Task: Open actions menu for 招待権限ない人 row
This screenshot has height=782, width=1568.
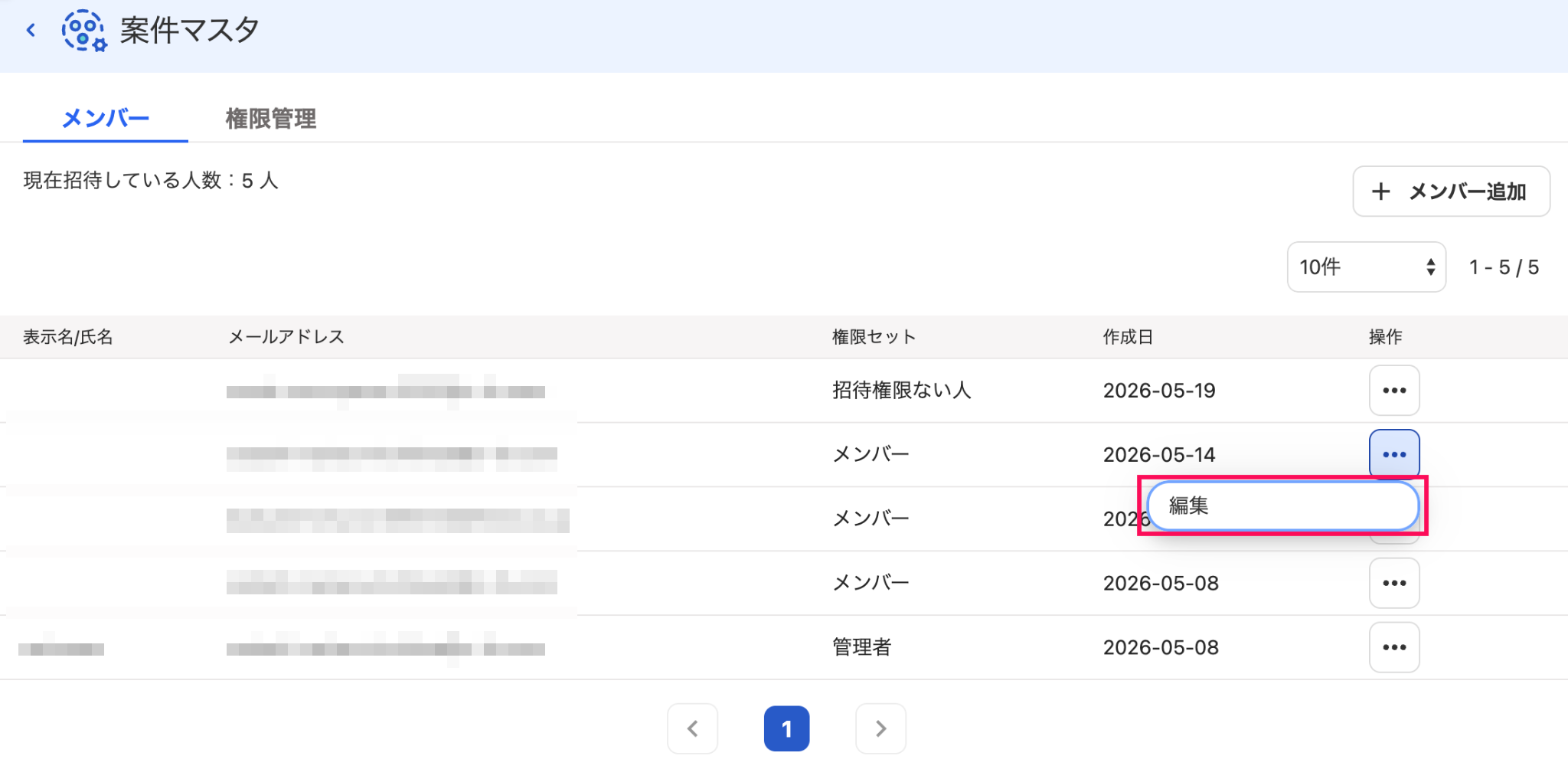Action: coord(1394,391)
